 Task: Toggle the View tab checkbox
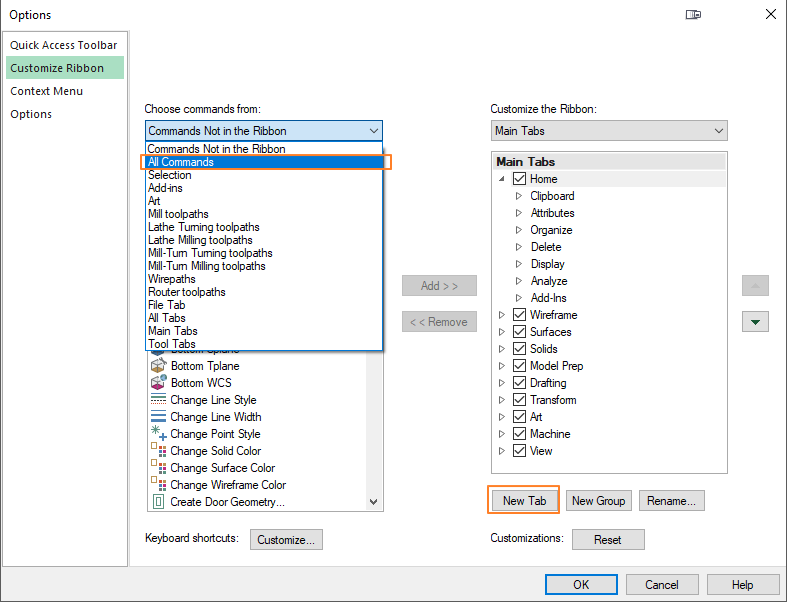pyautogui.click(x=519, y=451)
